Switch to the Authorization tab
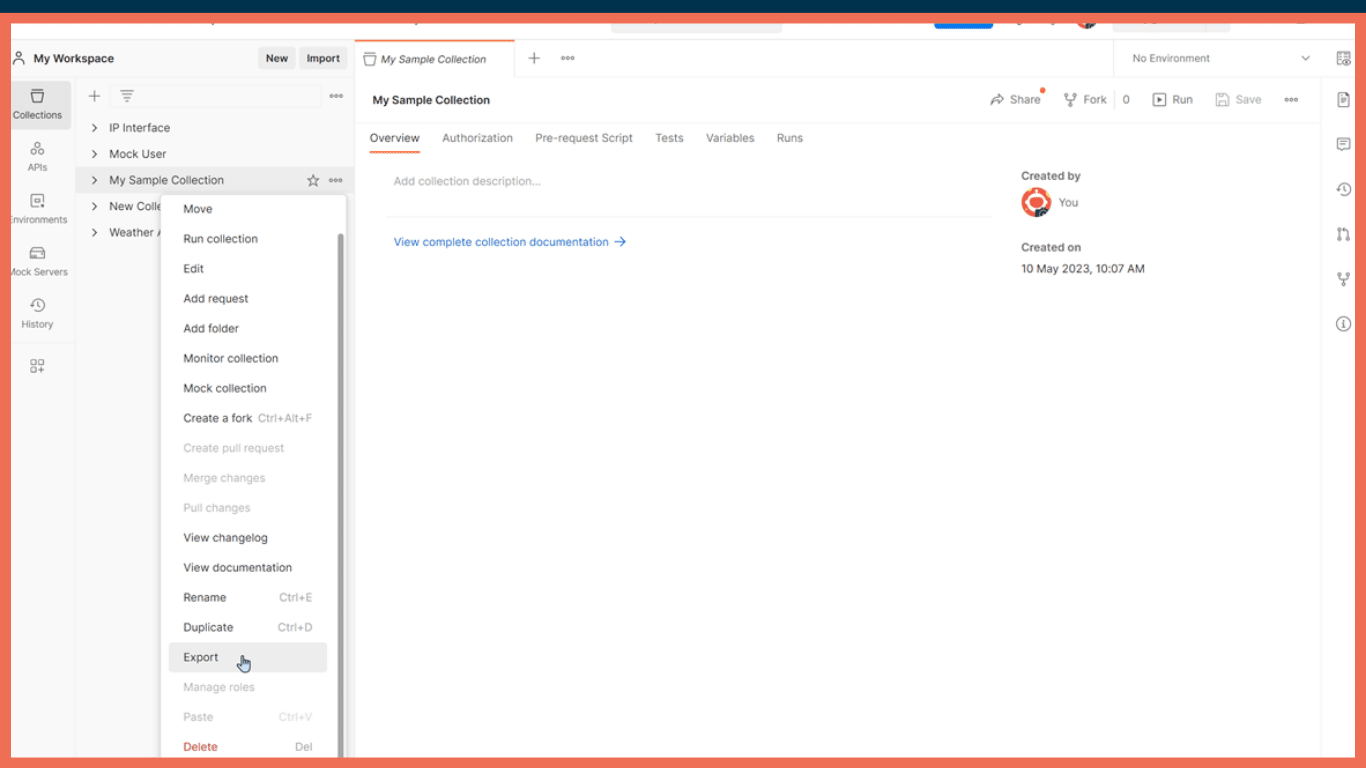1366x768 pixels. click(x=477, y=138)
